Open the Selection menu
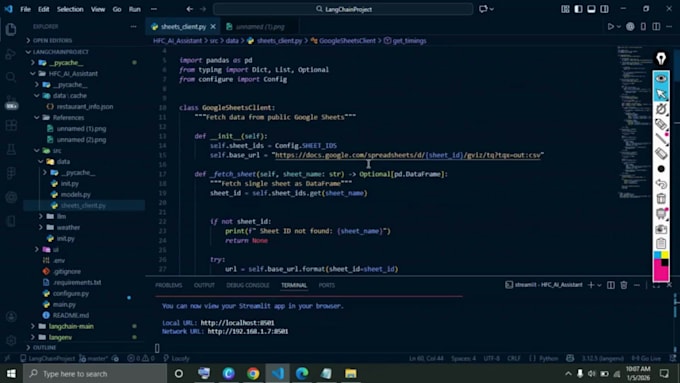 tap(70, 9)
